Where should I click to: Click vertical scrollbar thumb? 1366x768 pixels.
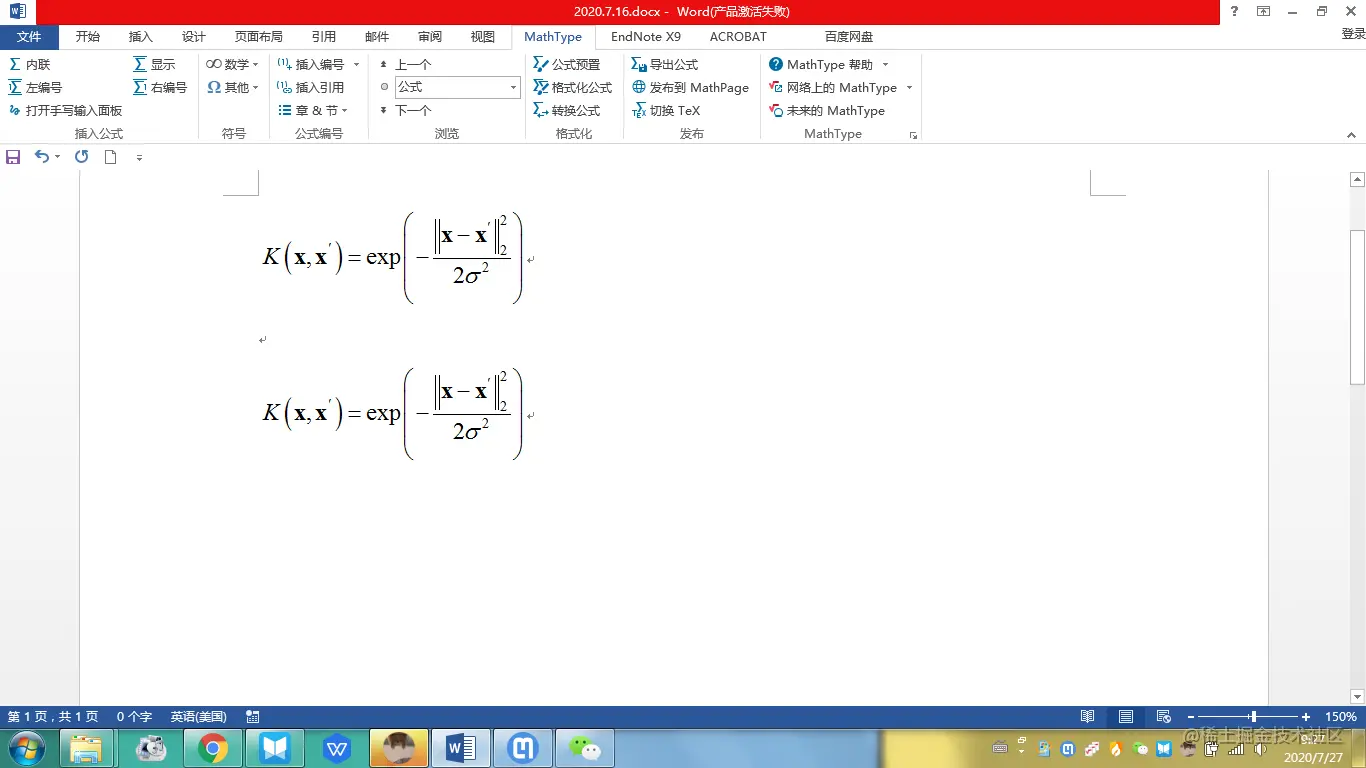point(1357,307)
